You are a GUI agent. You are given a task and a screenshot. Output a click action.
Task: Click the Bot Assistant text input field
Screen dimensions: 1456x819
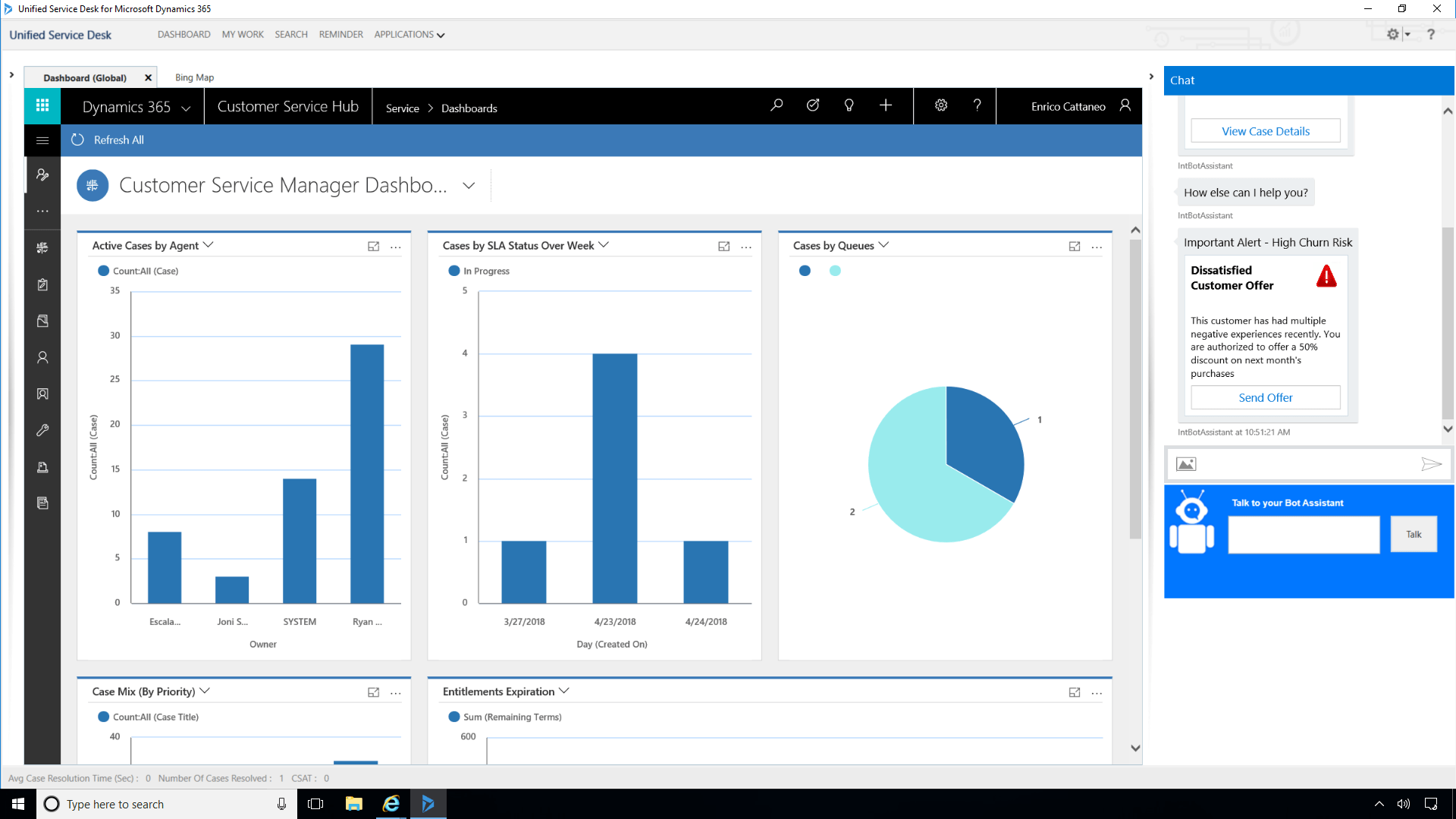[1304, 535]
